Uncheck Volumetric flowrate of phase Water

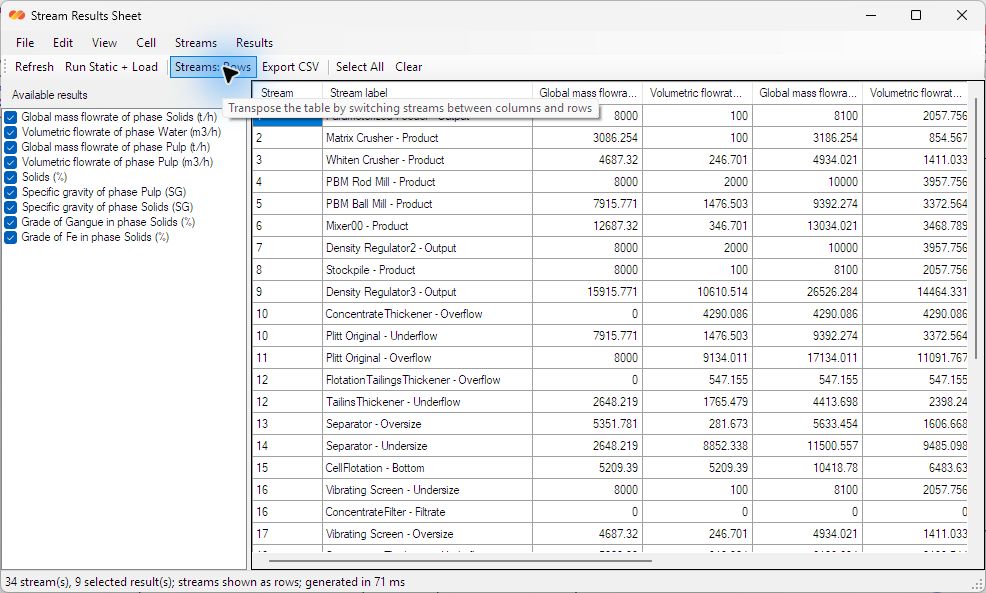point(11,132)
